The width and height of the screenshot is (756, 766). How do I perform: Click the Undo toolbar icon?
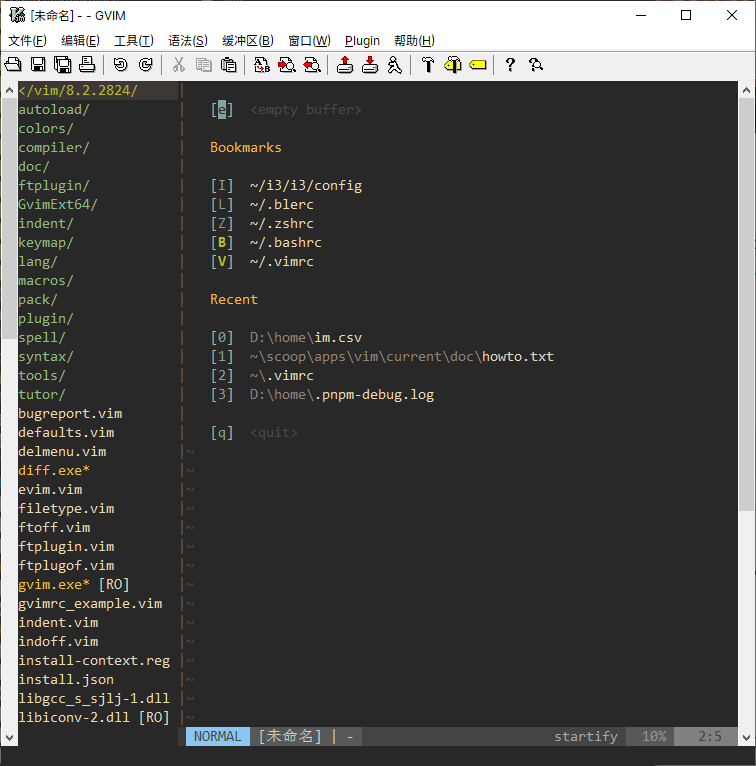tap(120, 64)
